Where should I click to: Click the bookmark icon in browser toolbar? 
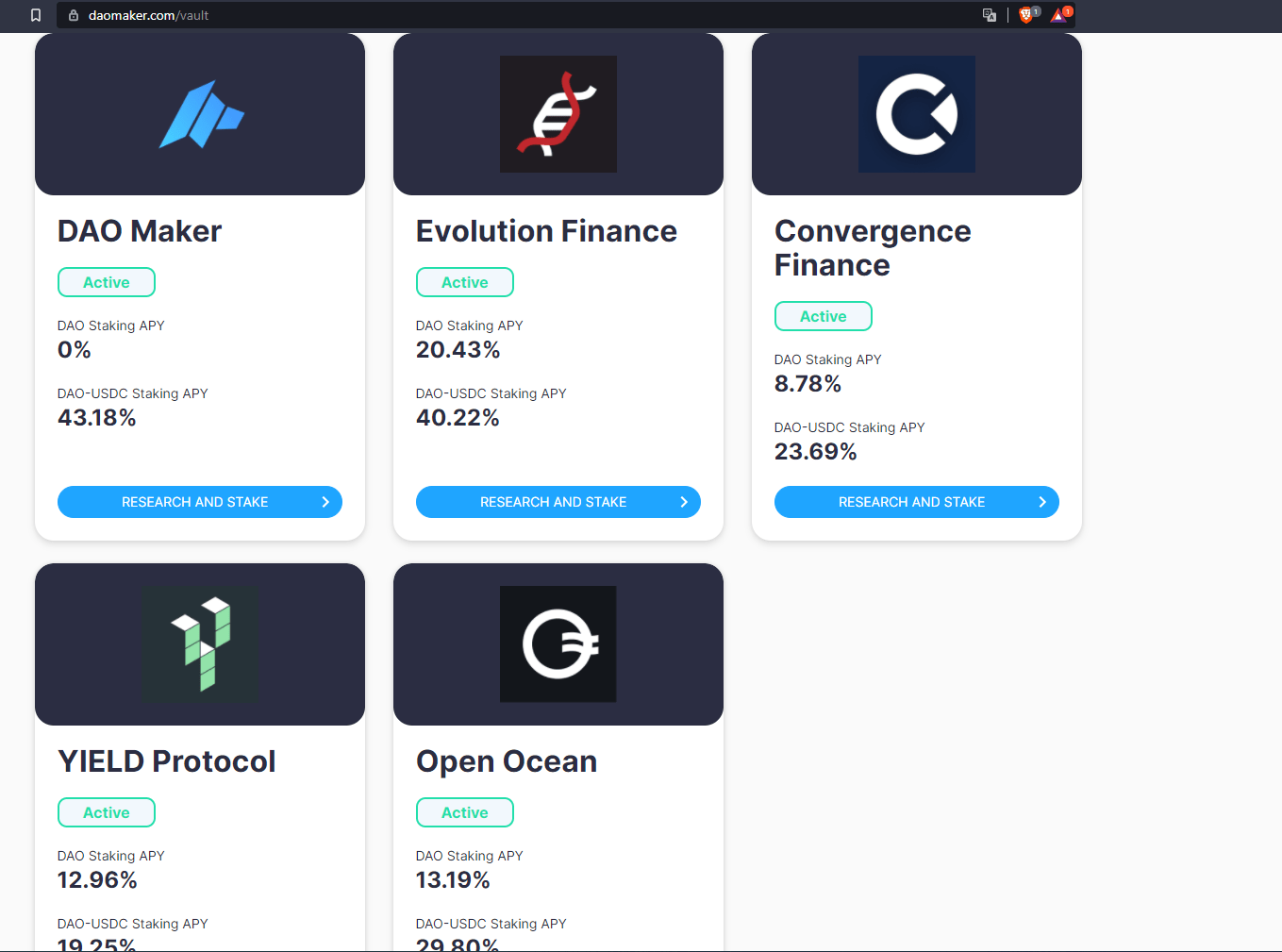[x=36, y=15]
